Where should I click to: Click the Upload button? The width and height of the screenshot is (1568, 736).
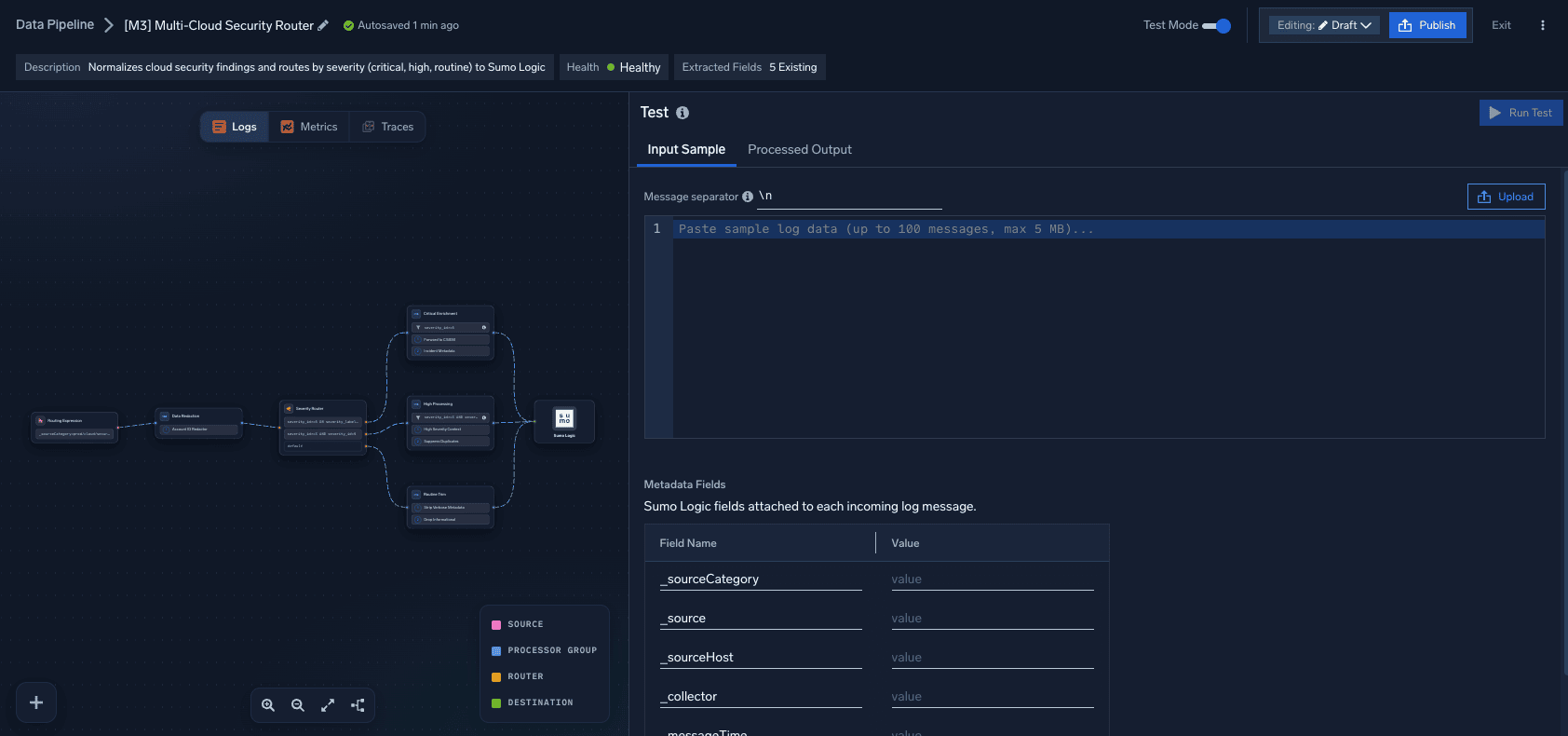click(x=1507, y=197)
